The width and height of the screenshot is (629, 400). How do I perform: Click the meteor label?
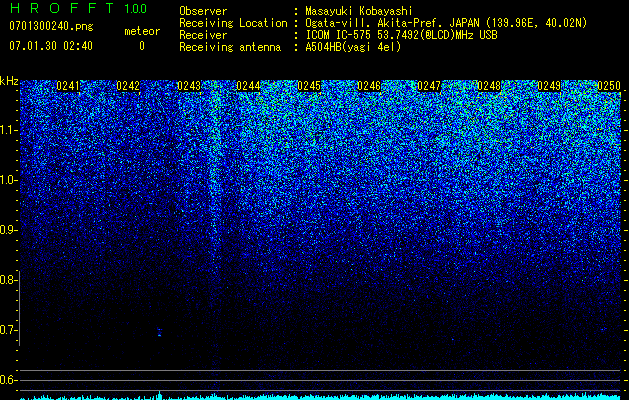point(142,31)
